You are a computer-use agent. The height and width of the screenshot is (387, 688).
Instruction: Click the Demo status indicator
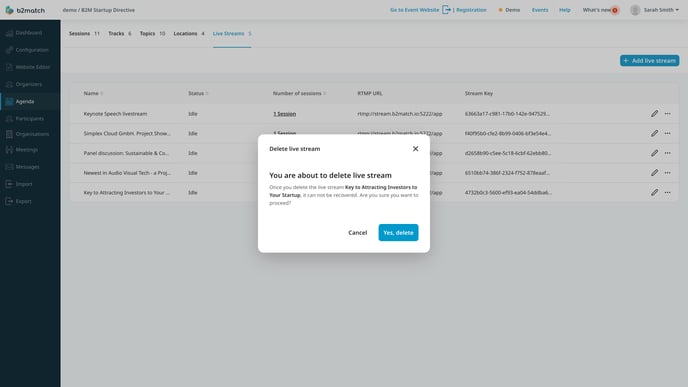[x=509, y=10]
